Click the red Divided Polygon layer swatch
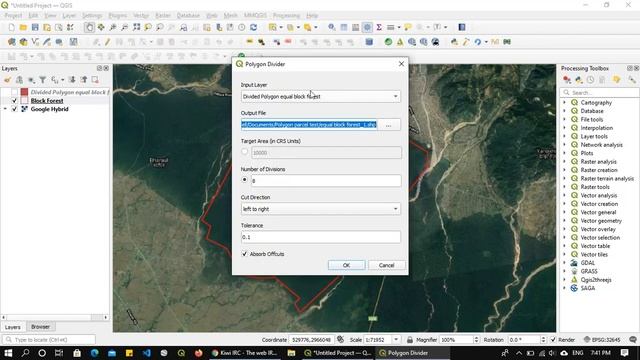This screenshot has width=640, height=360. pyautogui.click(x=24, y=92)
